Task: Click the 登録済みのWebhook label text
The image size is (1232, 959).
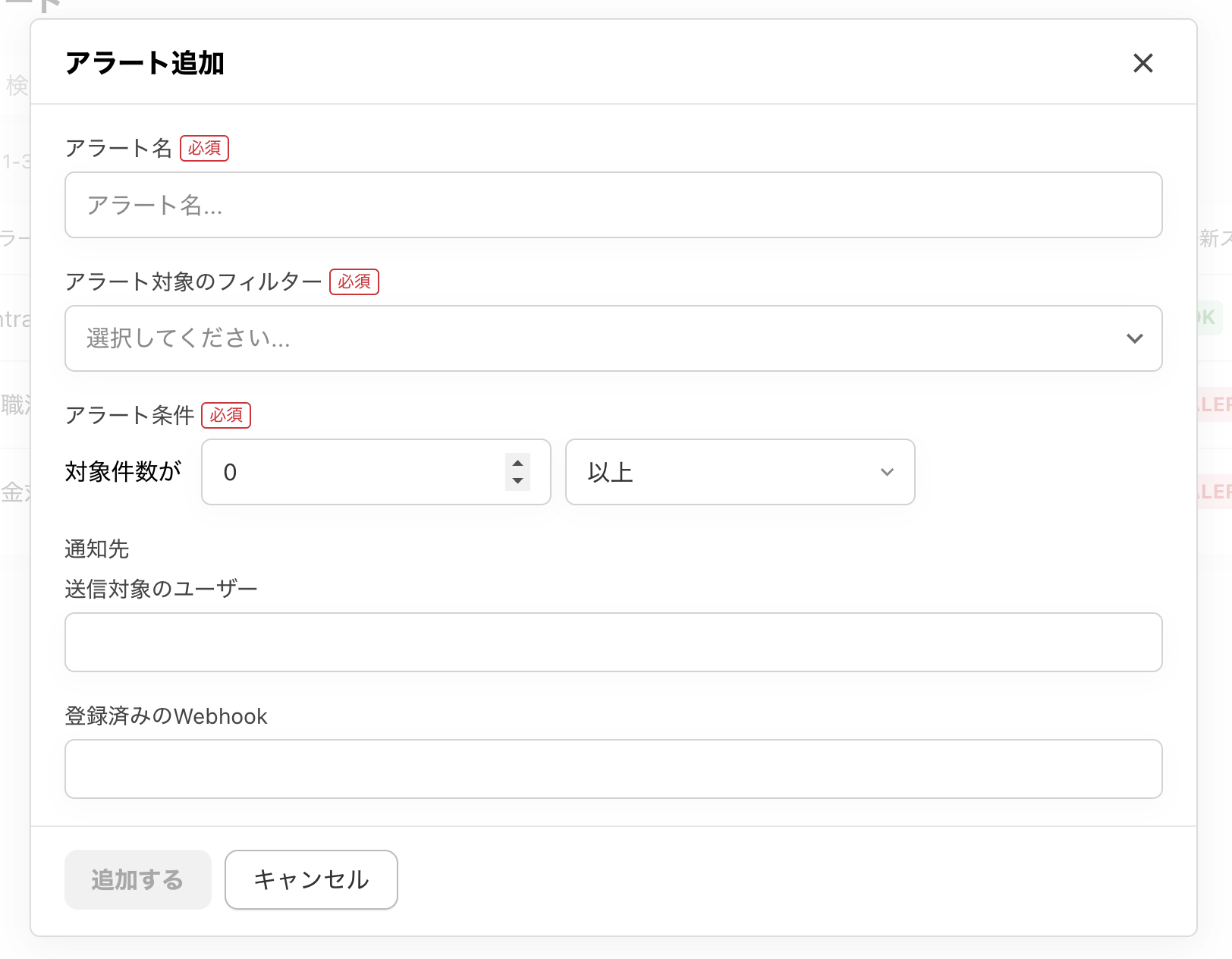Action: point(166,716)
